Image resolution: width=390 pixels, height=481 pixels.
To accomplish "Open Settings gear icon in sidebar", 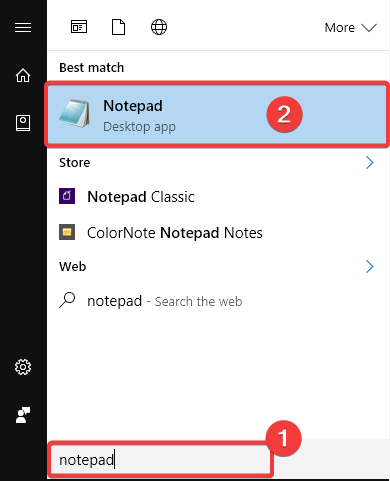I will (x=23, y=367).
